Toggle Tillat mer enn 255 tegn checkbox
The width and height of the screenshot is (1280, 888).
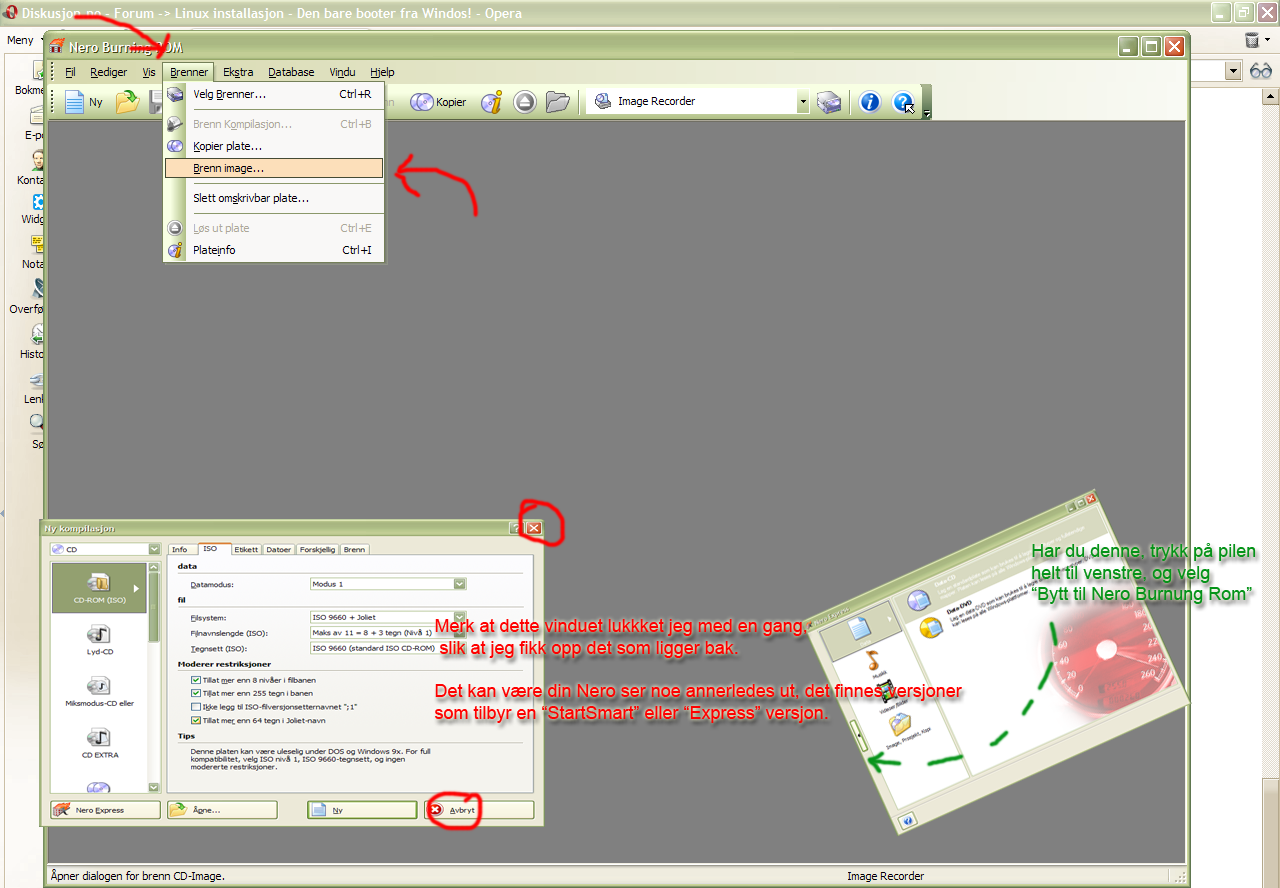(x=196, y=693)
